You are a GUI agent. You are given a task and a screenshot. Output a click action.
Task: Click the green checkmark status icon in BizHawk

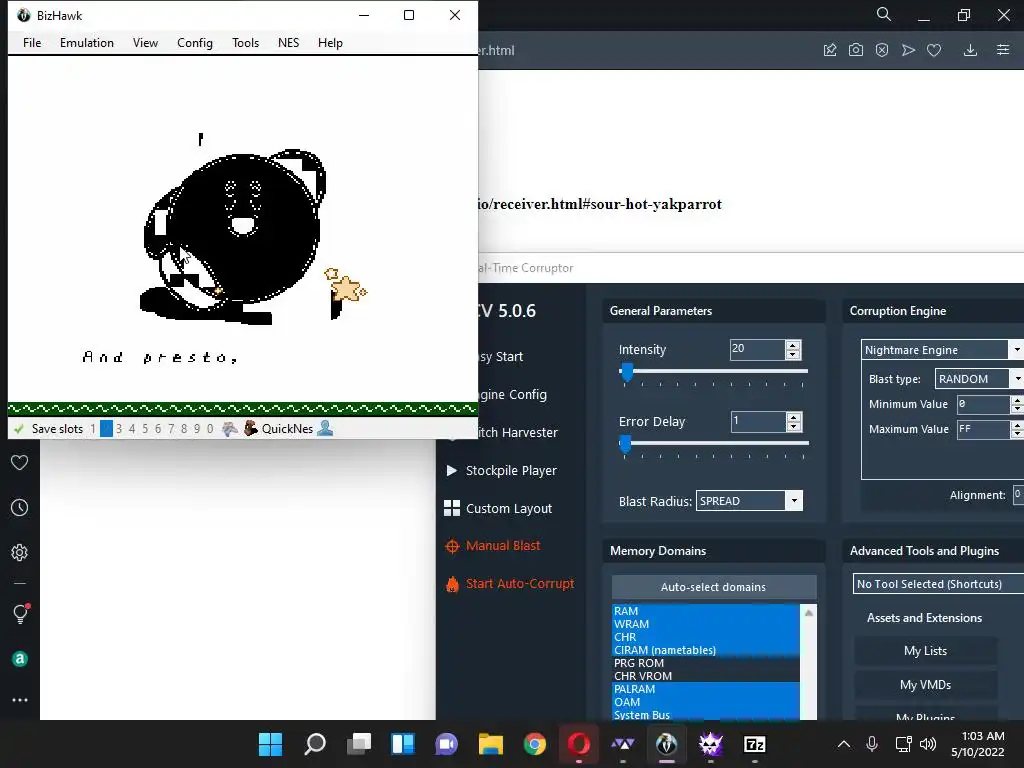pos(19,428)
